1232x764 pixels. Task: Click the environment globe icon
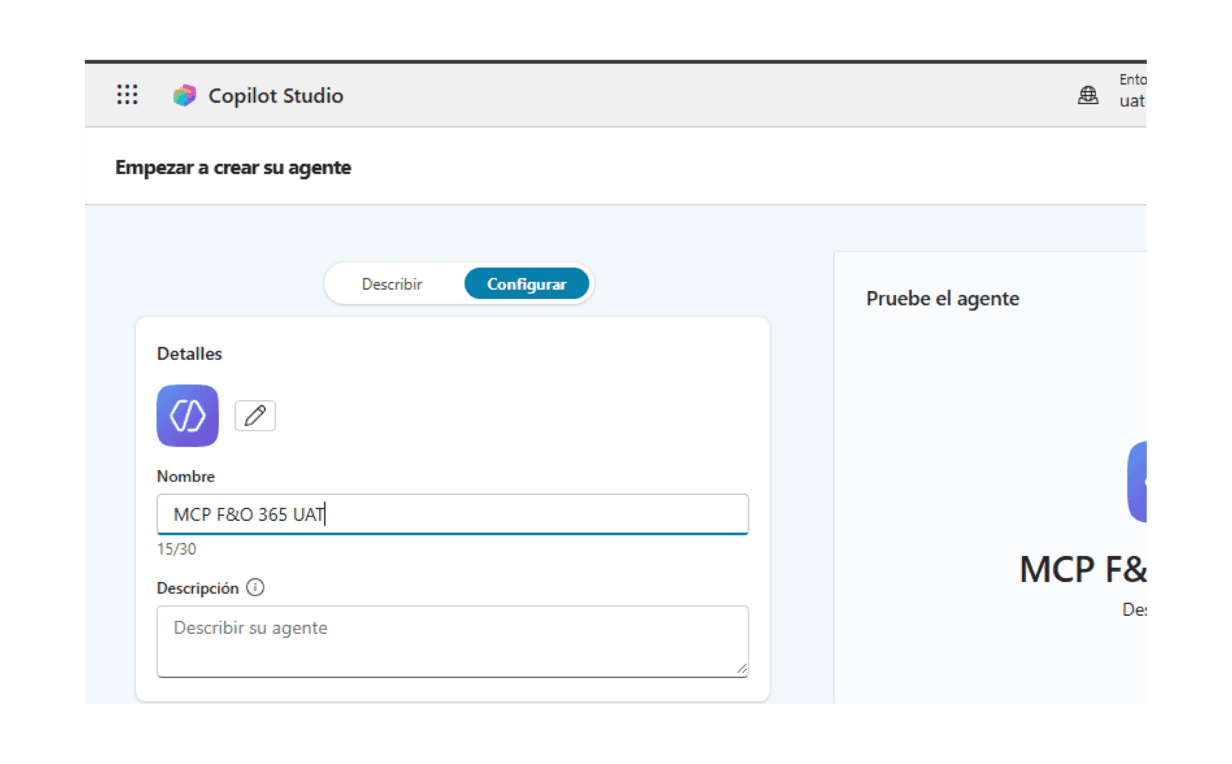point(1088,96)
